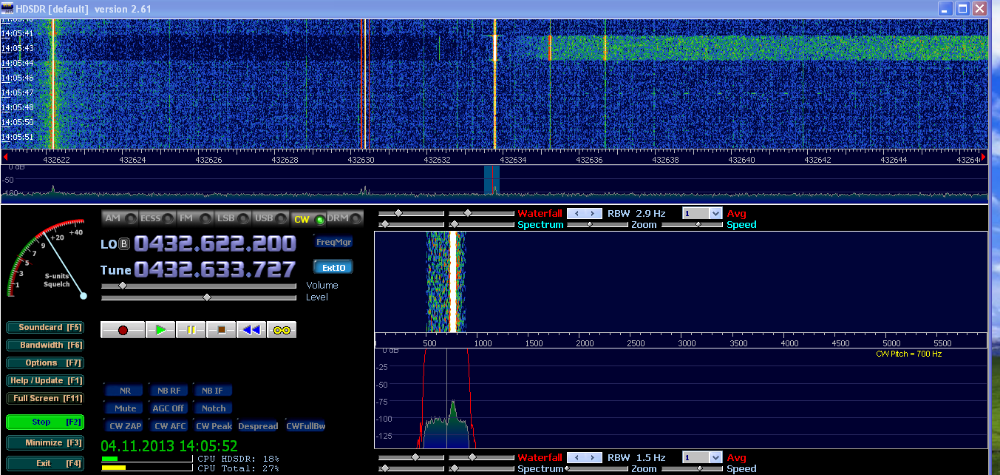Click the brown stop playback button

click(221, 330)
